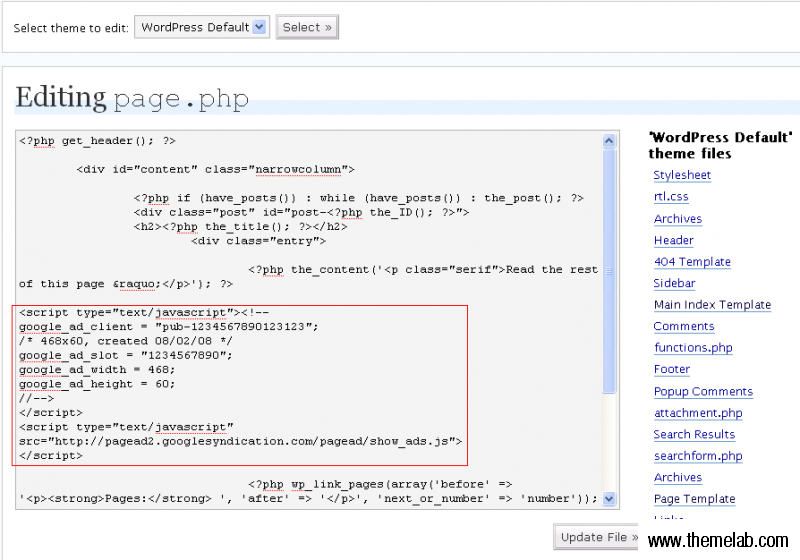Open the Popup Comments file
This screenshot has height=560, width=800.
click(x=703, y=391)
